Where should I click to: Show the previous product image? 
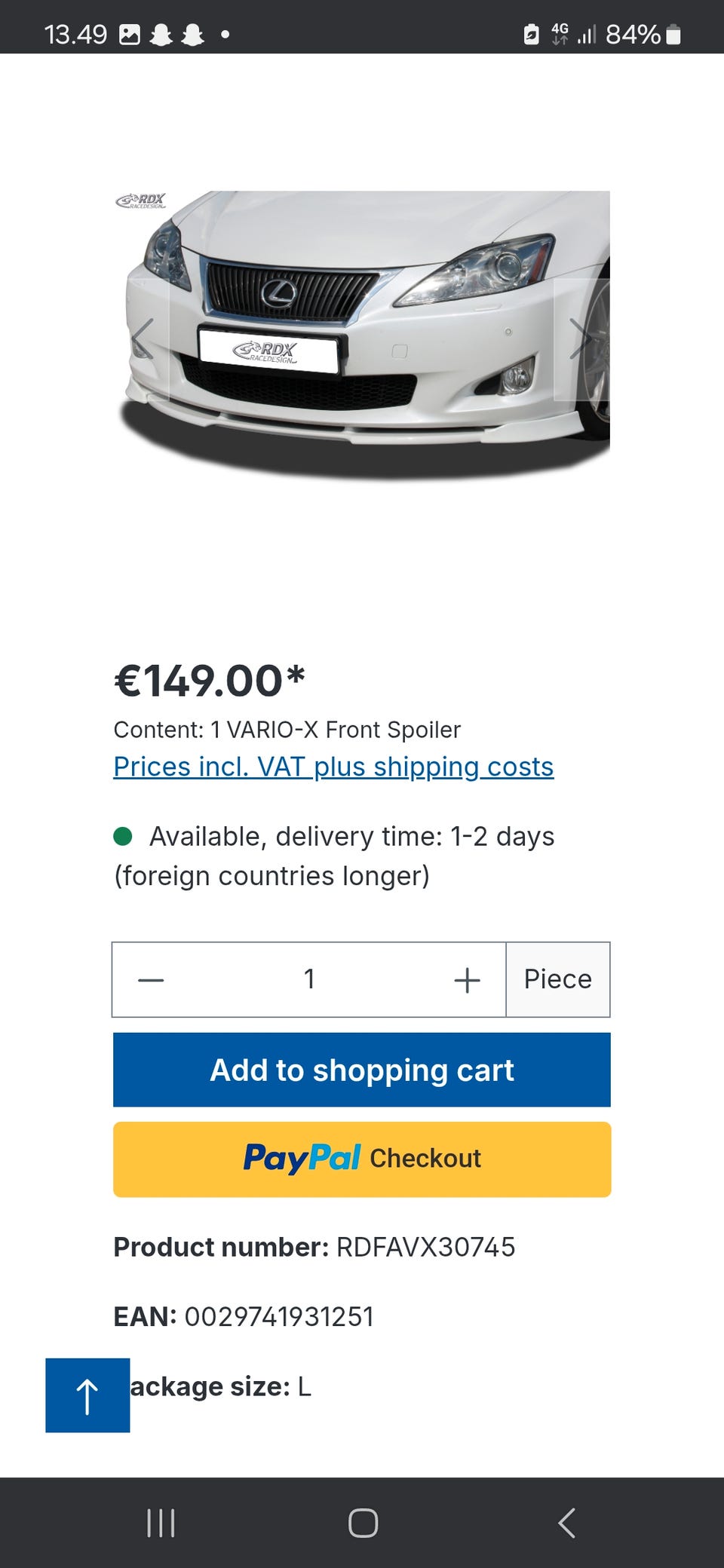coord(143,338)
